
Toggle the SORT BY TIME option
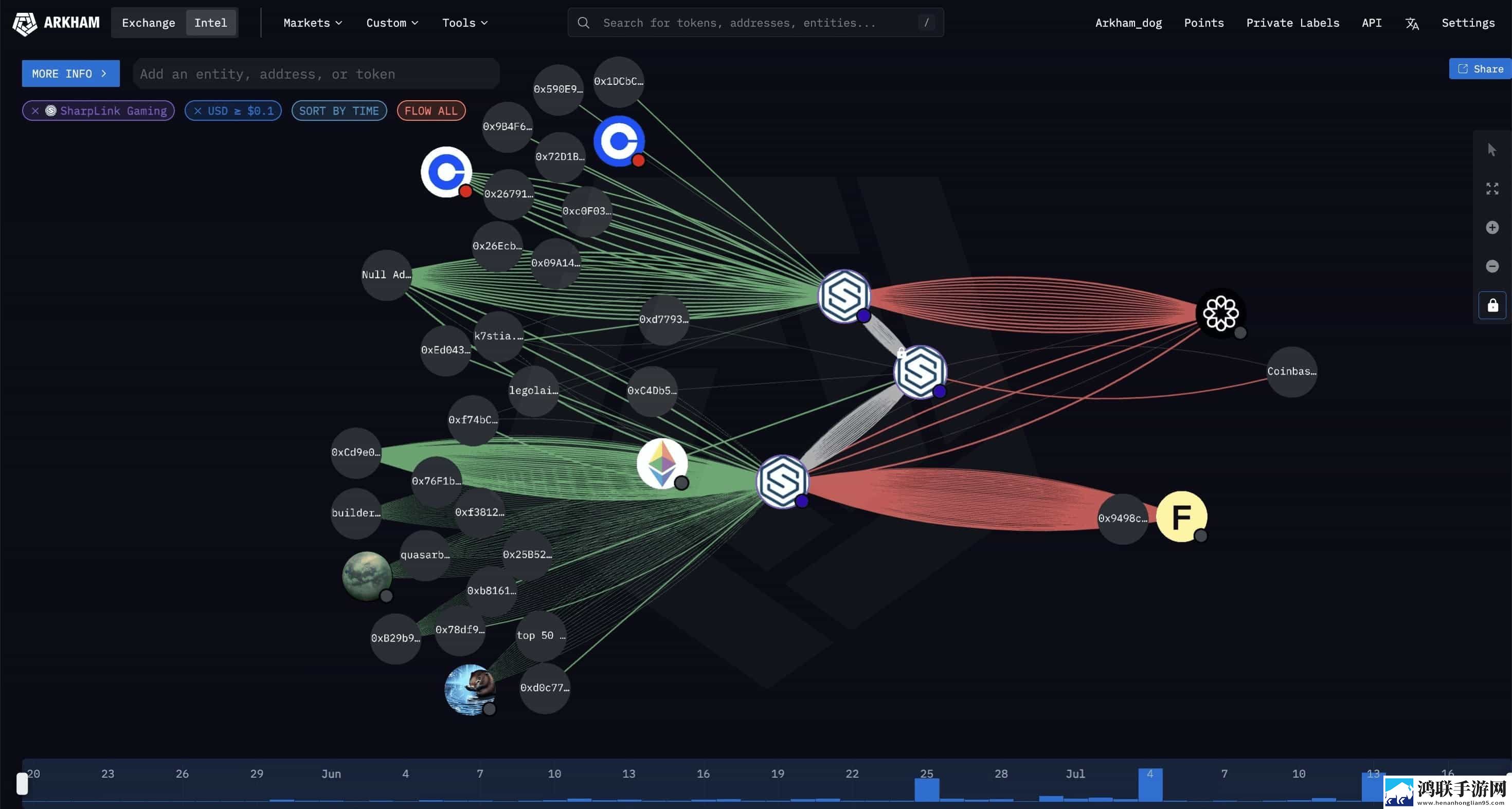pyautogui.click(x=339, y=111)
